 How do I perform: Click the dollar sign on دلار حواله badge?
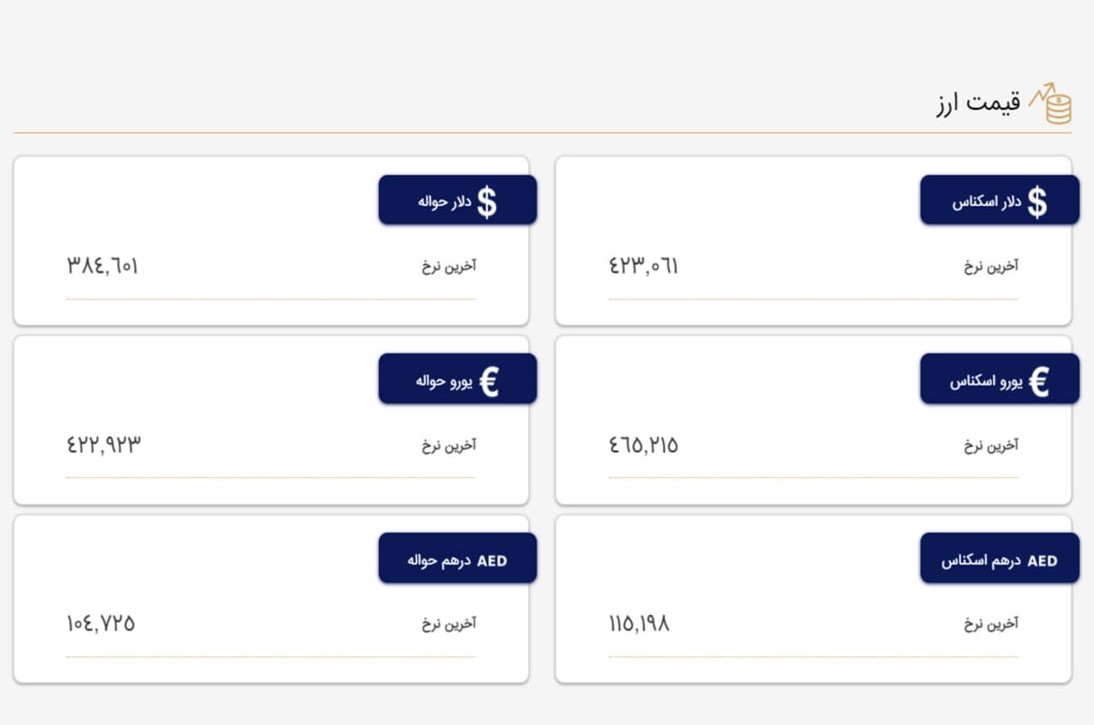487,202
